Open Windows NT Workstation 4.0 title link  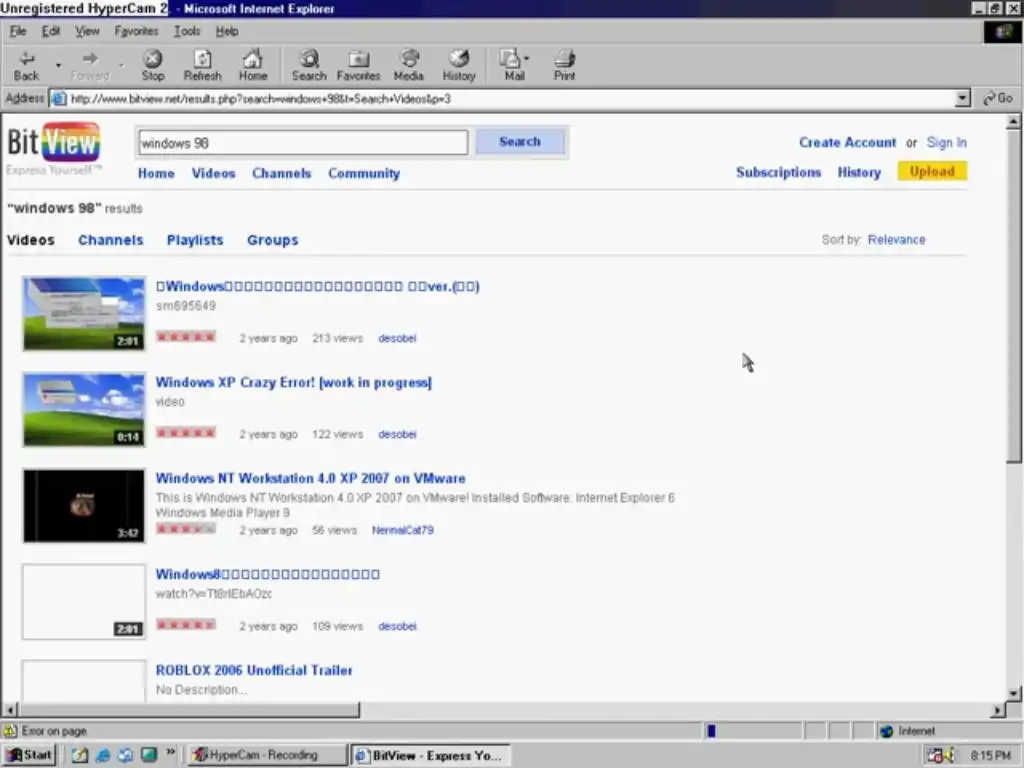[x=310, y=478]
